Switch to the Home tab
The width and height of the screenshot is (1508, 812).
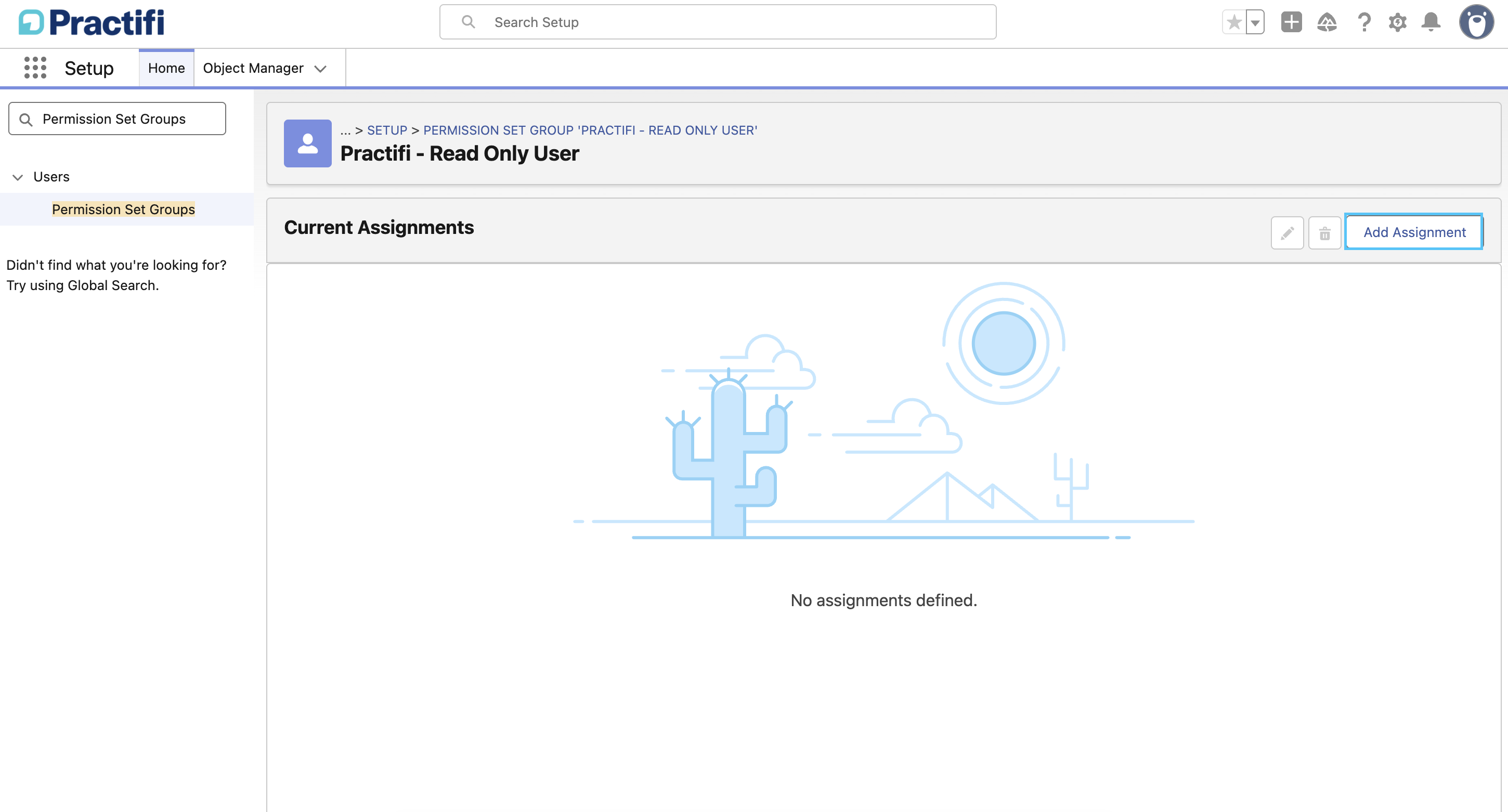[x=166, y=68]
